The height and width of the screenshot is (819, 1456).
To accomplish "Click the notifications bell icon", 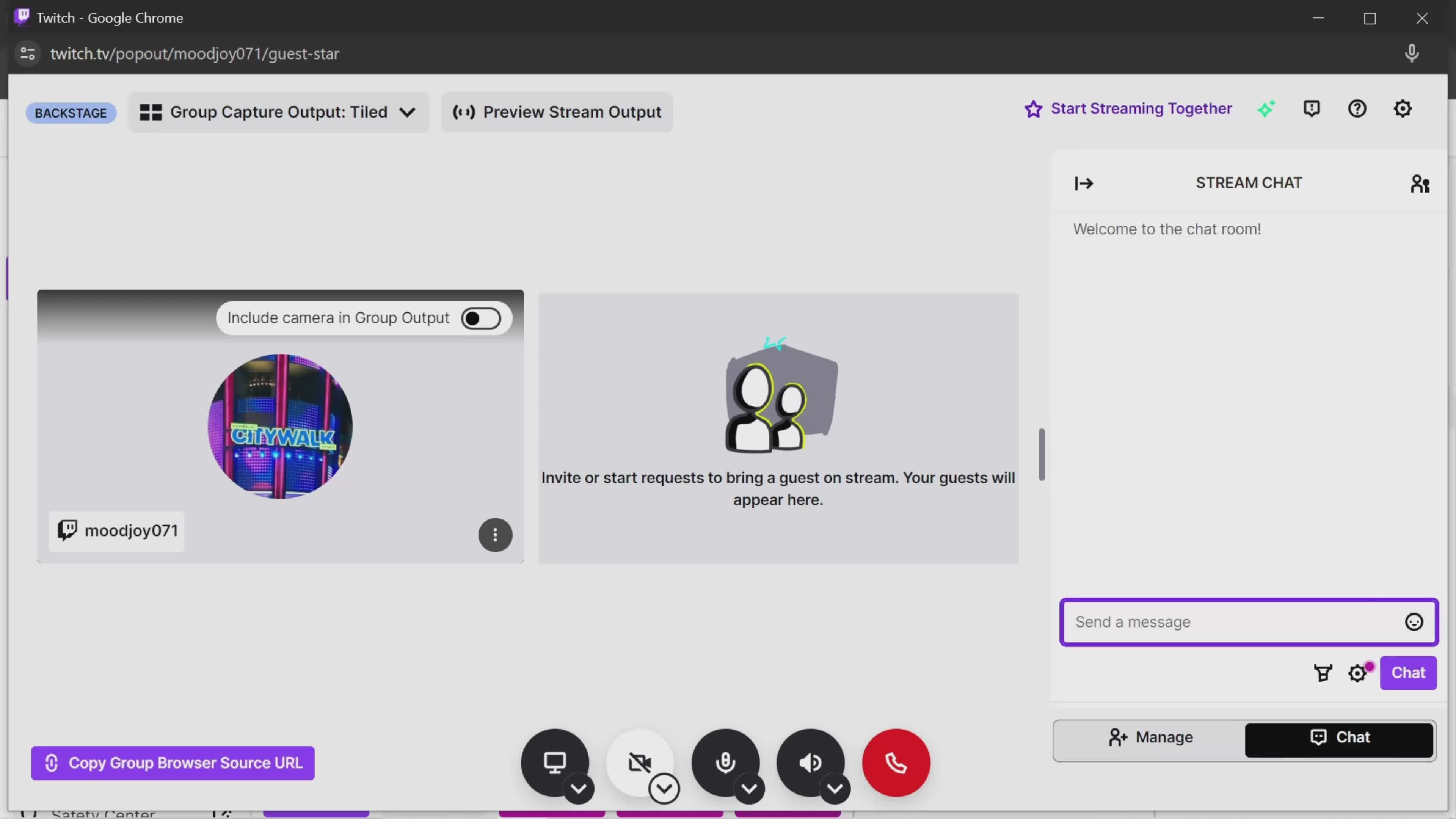I will (x=1312, y=108).
